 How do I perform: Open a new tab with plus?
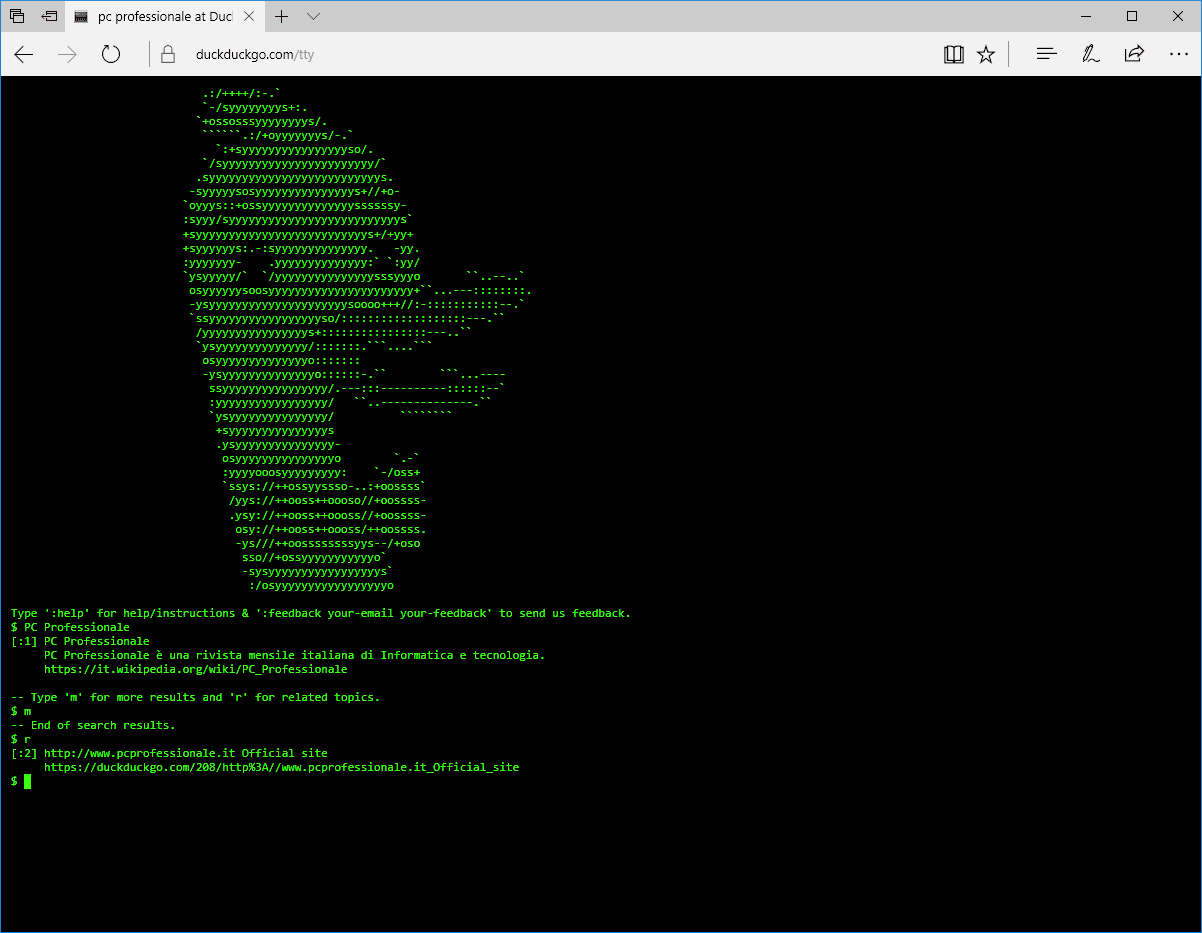click(282, 17)
